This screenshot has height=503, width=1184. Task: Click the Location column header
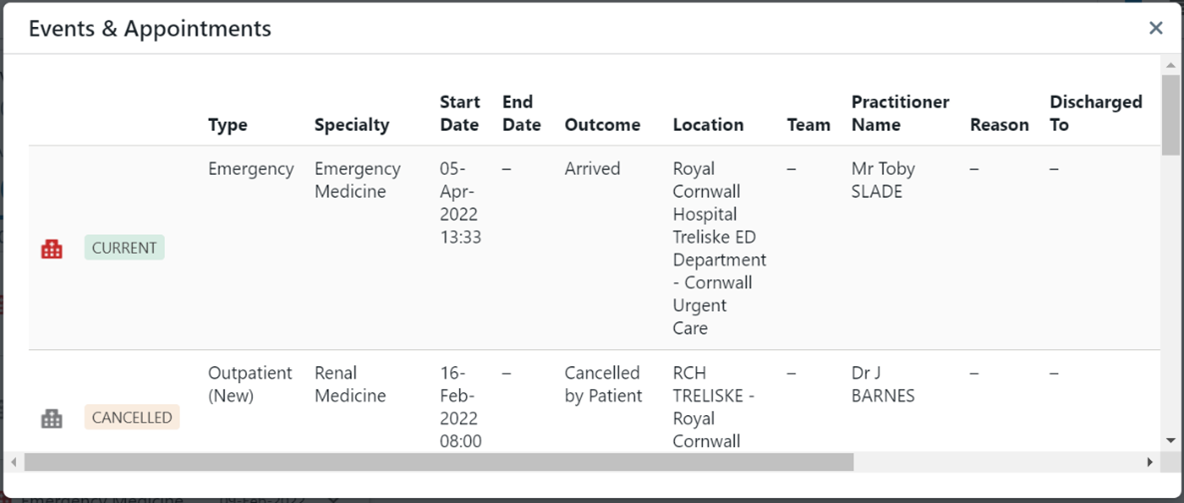(x=708, y=125)
